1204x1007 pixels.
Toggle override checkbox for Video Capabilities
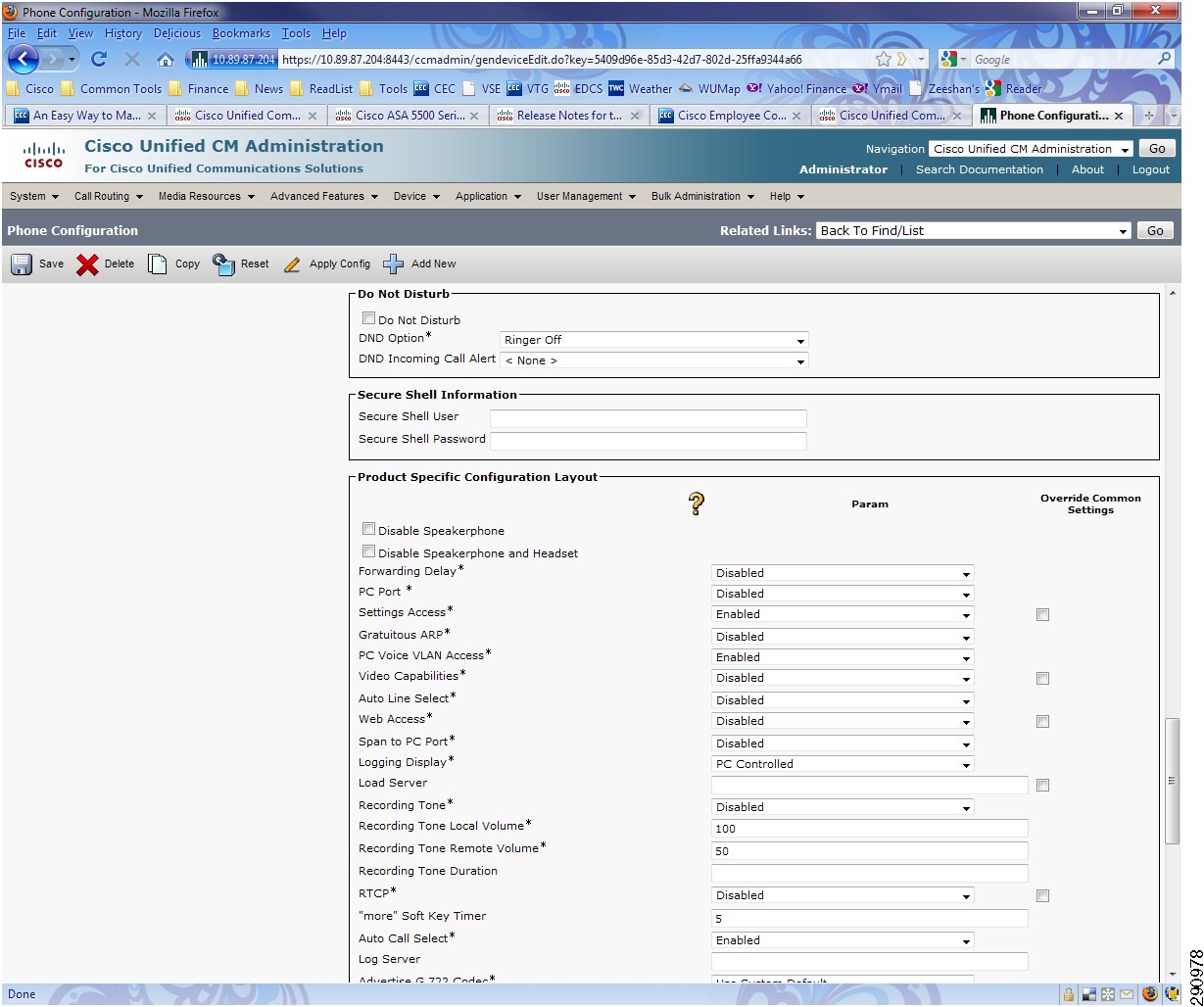coord(1042,679)
